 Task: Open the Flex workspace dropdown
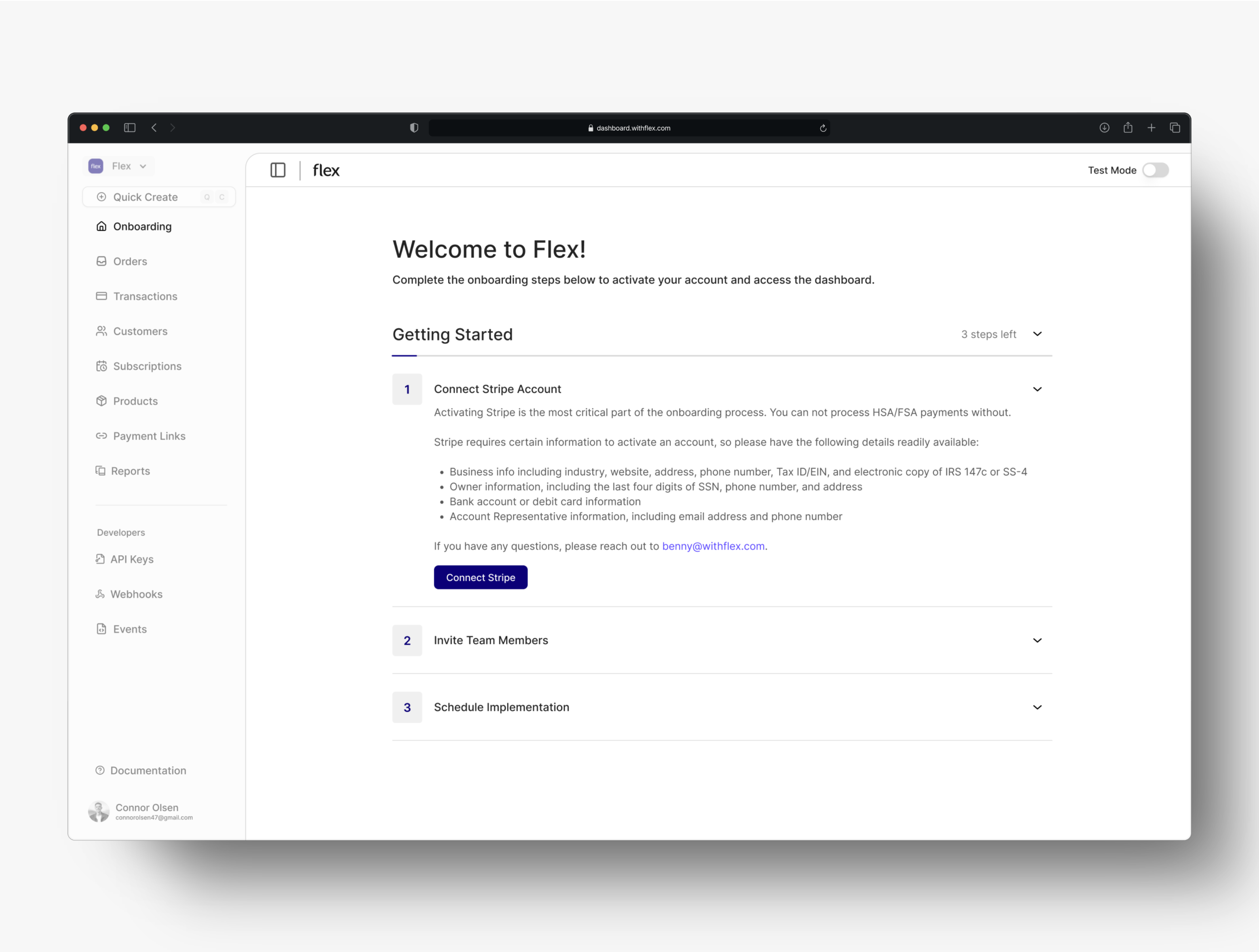pyautogui.click(x=118, y=166)
